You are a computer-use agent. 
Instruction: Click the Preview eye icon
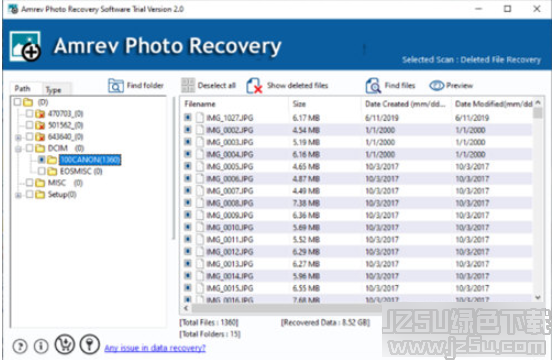click(437, 86)
